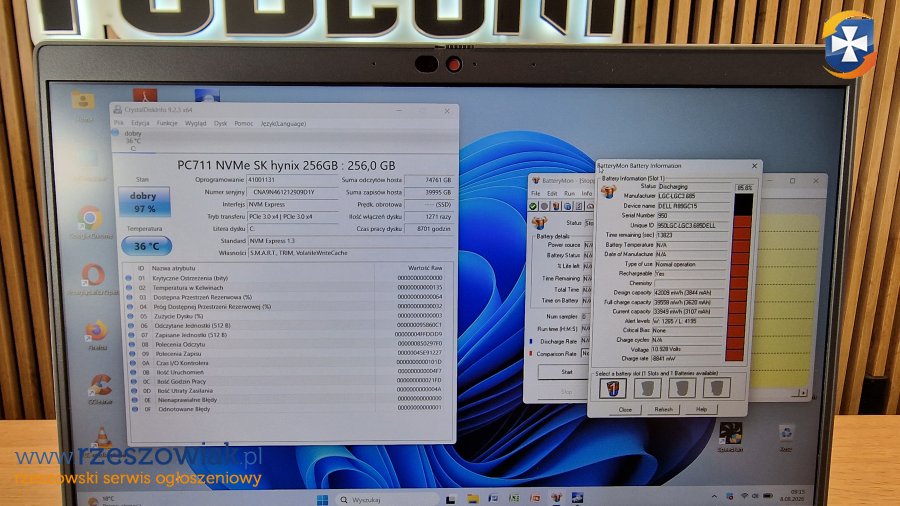Click the Polecenia Odczytu row
Viewport: 900px width, 506px height.
[x=289, y=344]
